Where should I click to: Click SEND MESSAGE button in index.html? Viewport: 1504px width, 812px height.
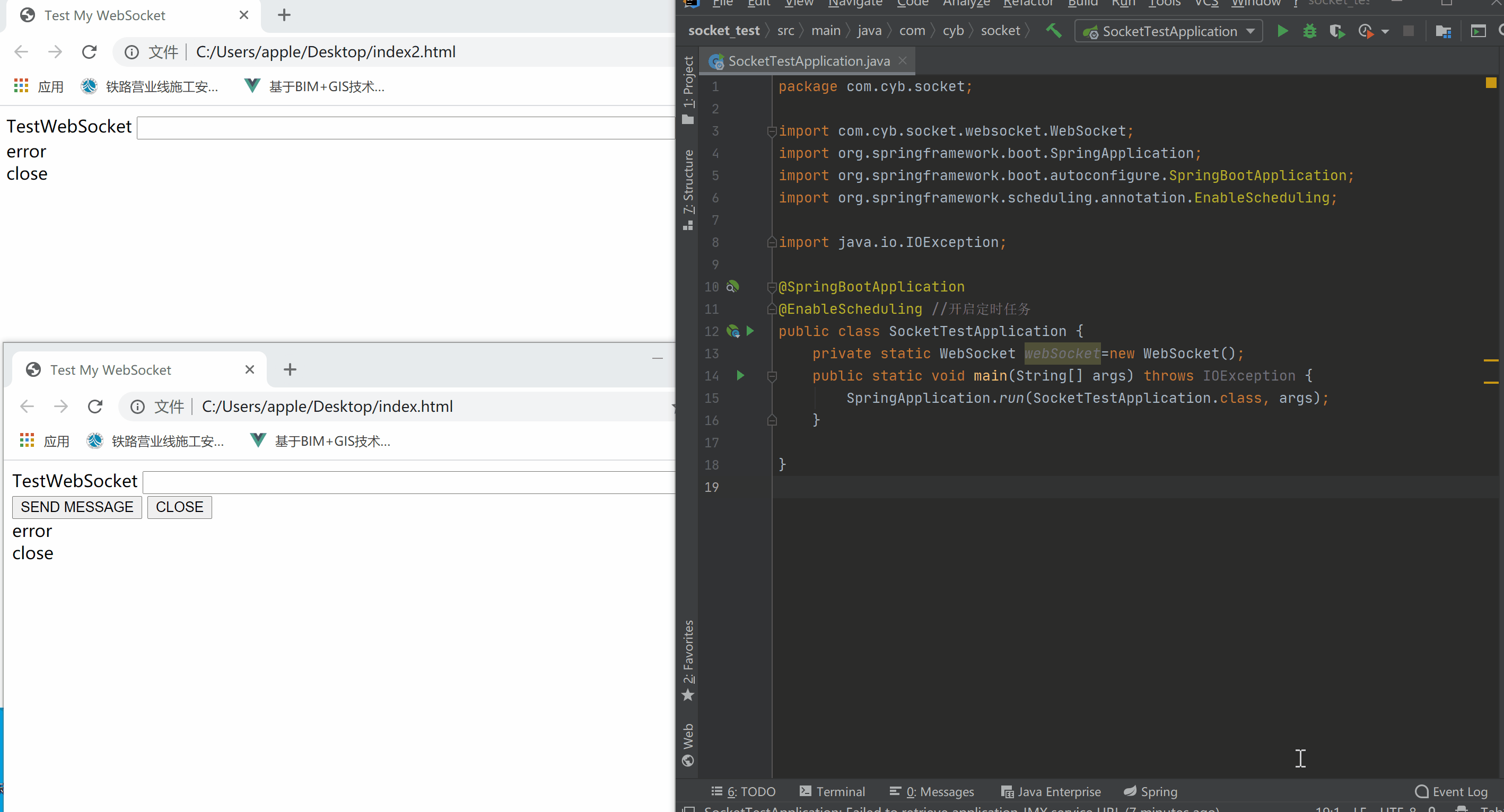pyautogui.click(x=76, y=507)
